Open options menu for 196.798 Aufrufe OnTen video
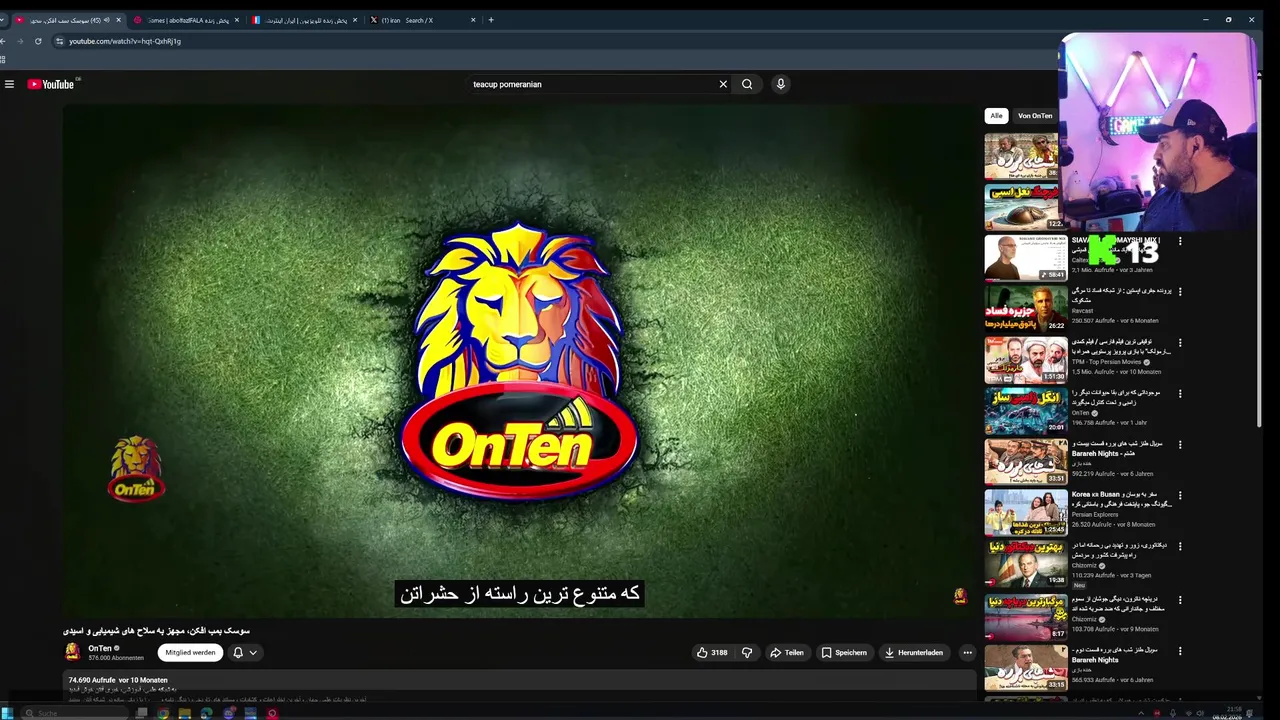 [1180, 394]
